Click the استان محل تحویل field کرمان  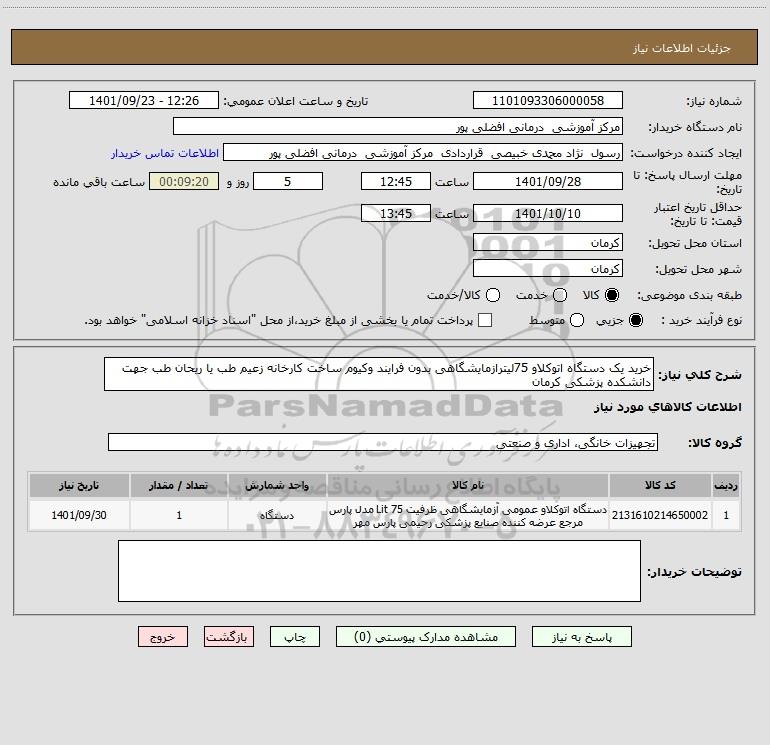[548, 242]
